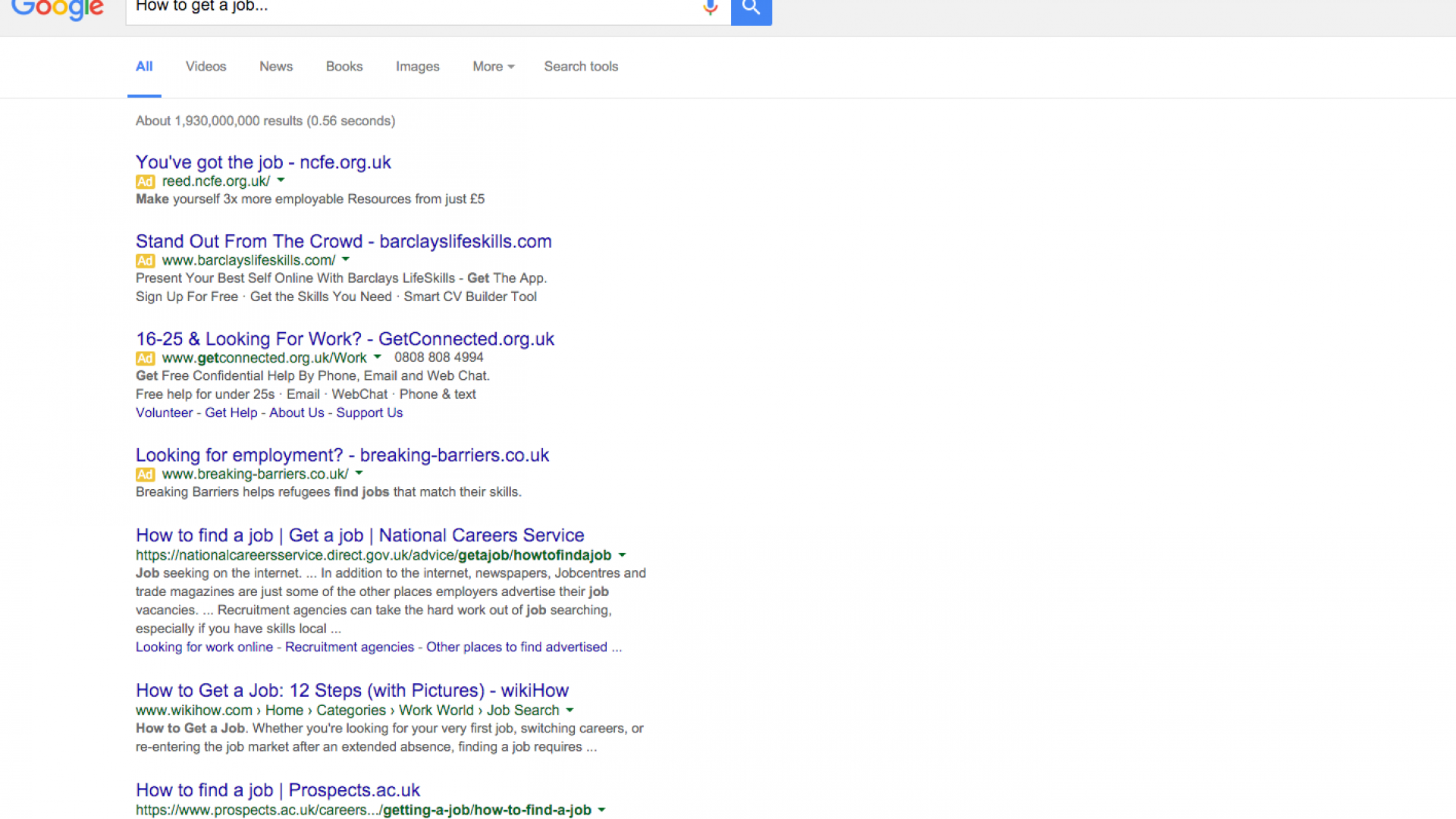1456x819 pixels.
Task: Click Ad badge beside www.getconnected.org.uk
Action: pyautogui.click(x=146, y=359)
